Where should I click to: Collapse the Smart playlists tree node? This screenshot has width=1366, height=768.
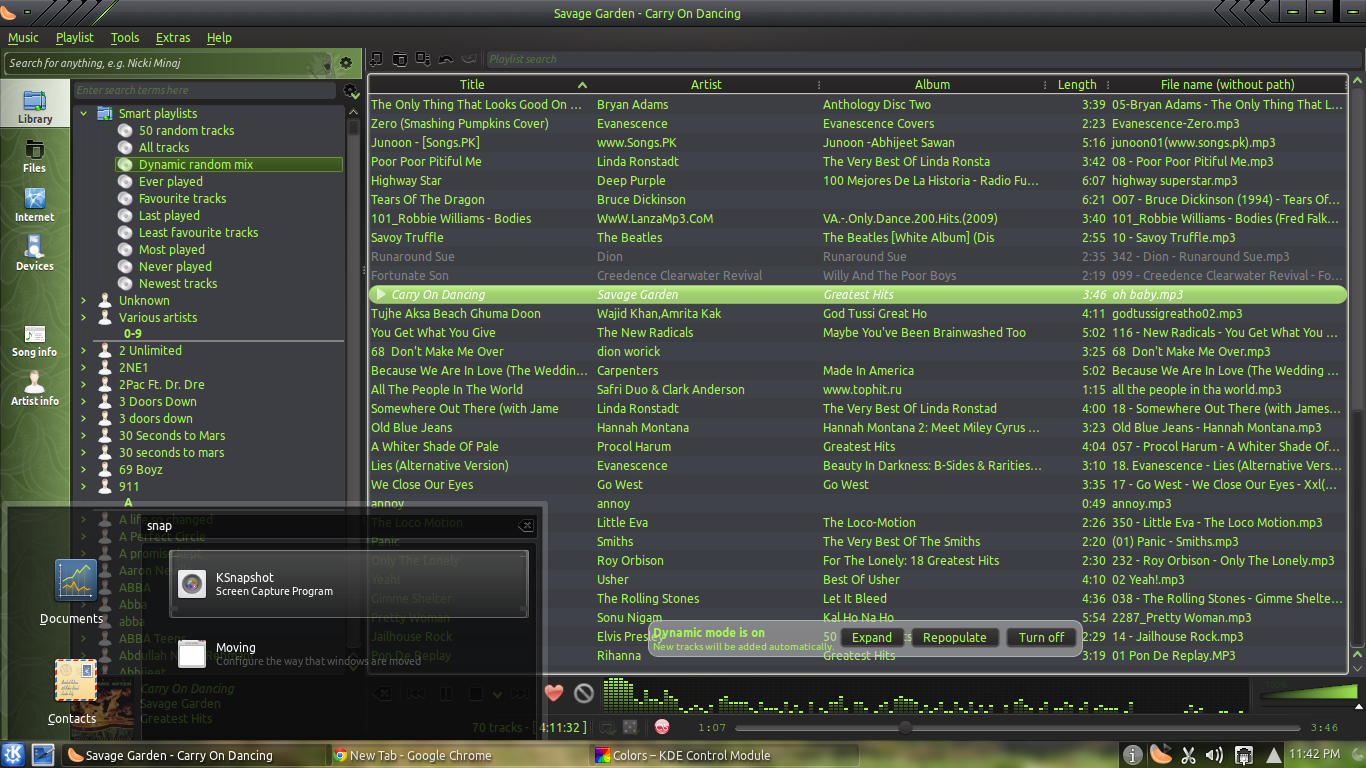(84, 113)
